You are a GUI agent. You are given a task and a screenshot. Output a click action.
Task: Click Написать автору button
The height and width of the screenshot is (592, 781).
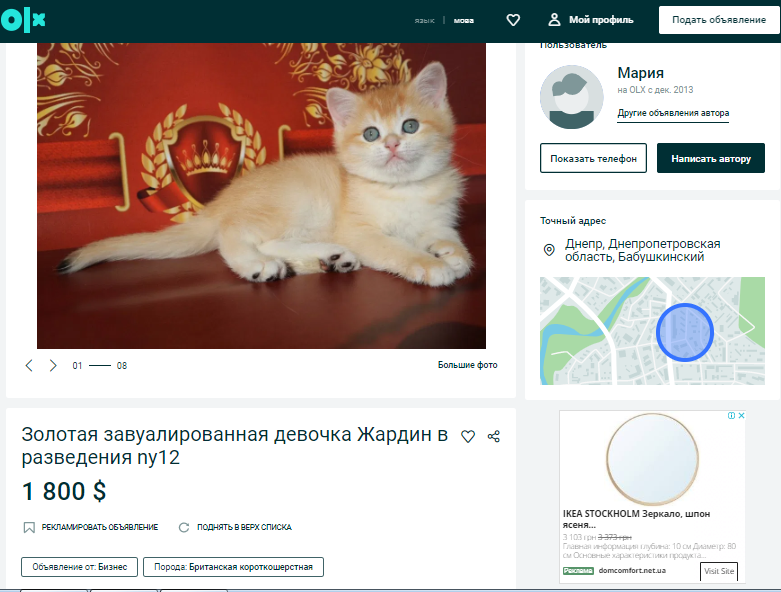710,158
